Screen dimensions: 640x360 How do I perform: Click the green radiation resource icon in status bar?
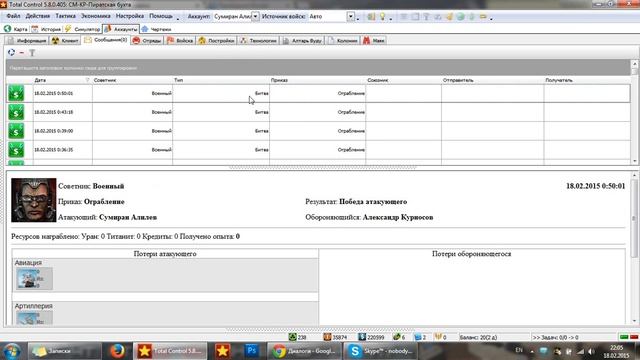pyautogui.click(x=292, y=337)
